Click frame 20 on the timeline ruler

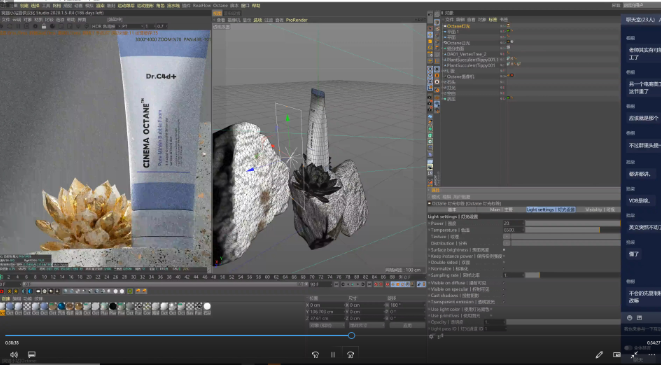(89, 277)
